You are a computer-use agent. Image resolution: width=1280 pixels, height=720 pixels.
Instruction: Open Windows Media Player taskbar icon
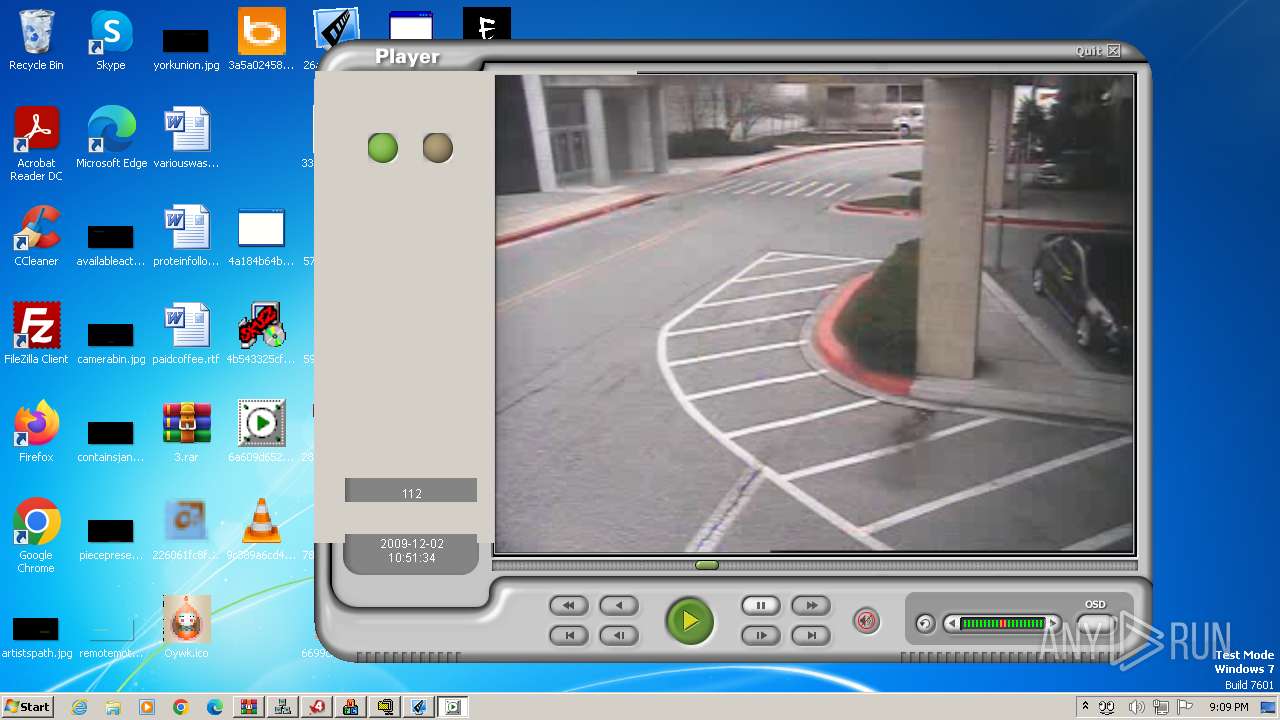click(x=147, y=707)
